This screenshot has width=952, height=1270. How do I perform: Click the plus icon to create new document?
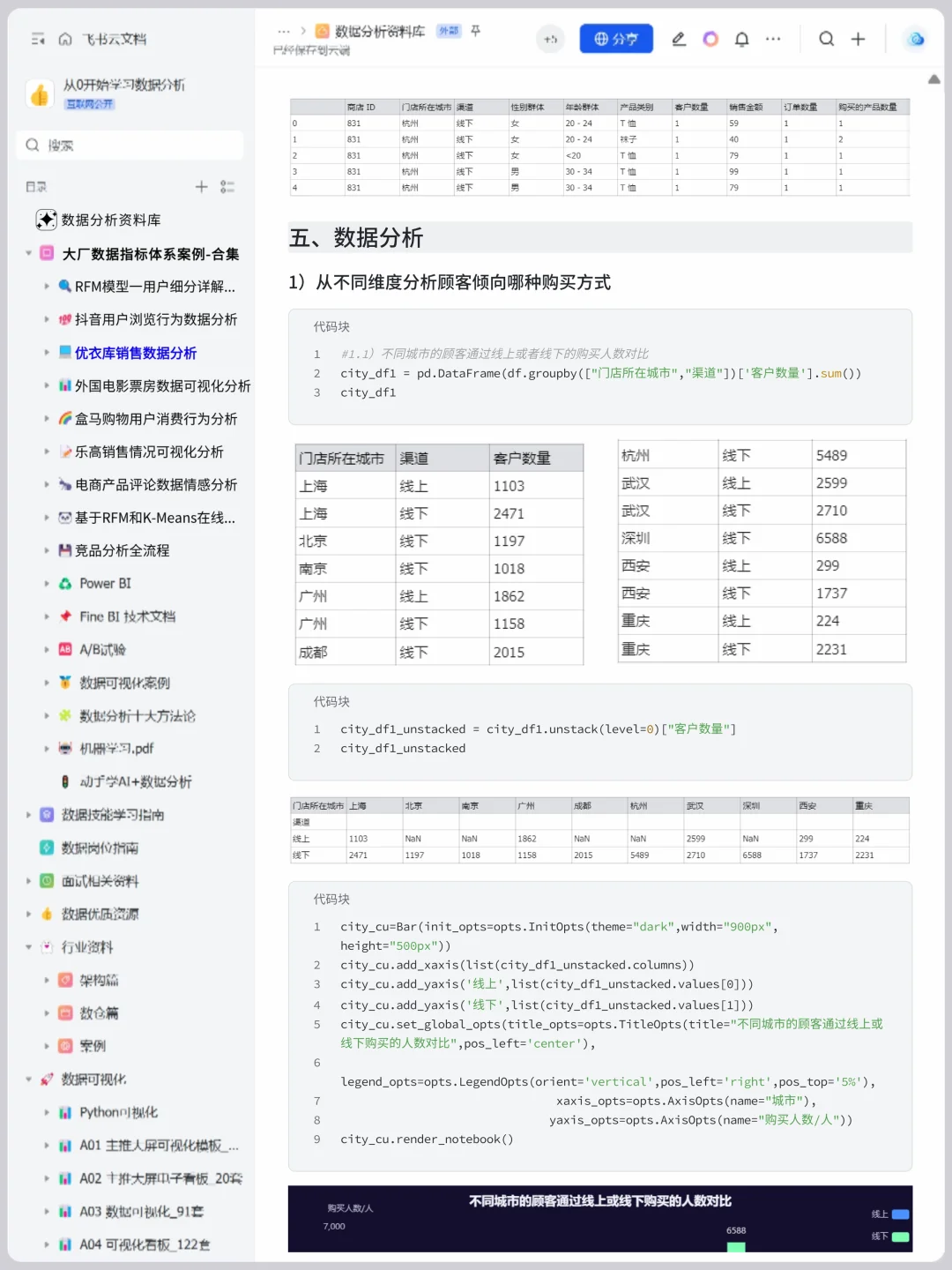point(856,39)
